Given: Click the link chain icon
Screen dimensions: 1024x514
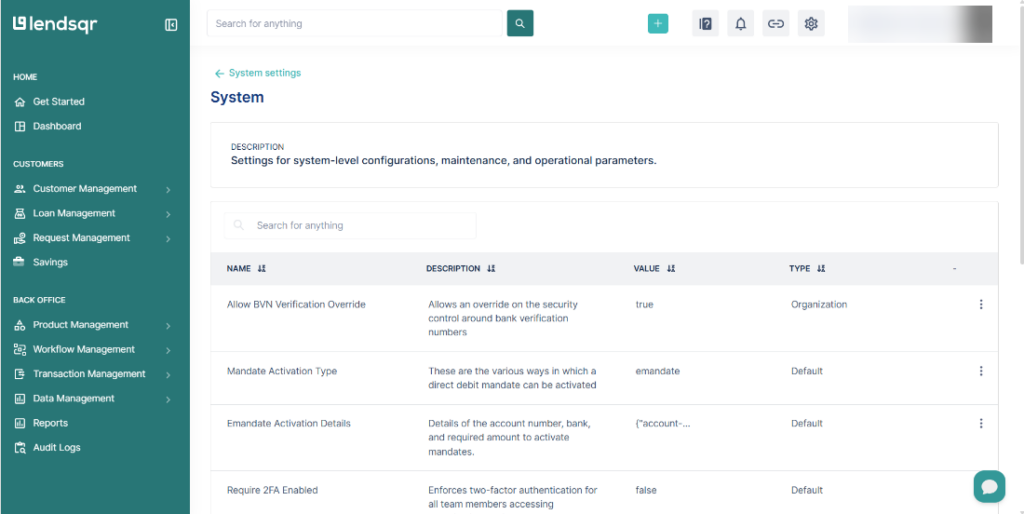Looking at the screenshot, I should pyautogui.click(x=776, y=24).
